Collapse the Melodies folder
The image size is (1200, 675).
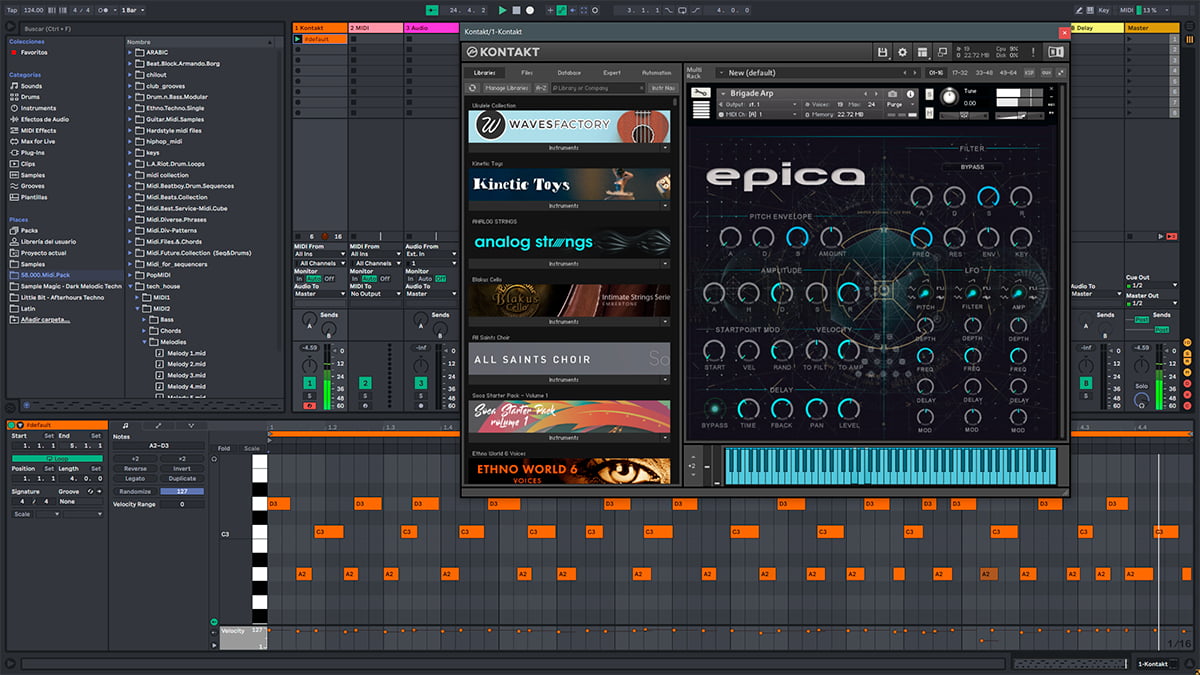(142, 342)
